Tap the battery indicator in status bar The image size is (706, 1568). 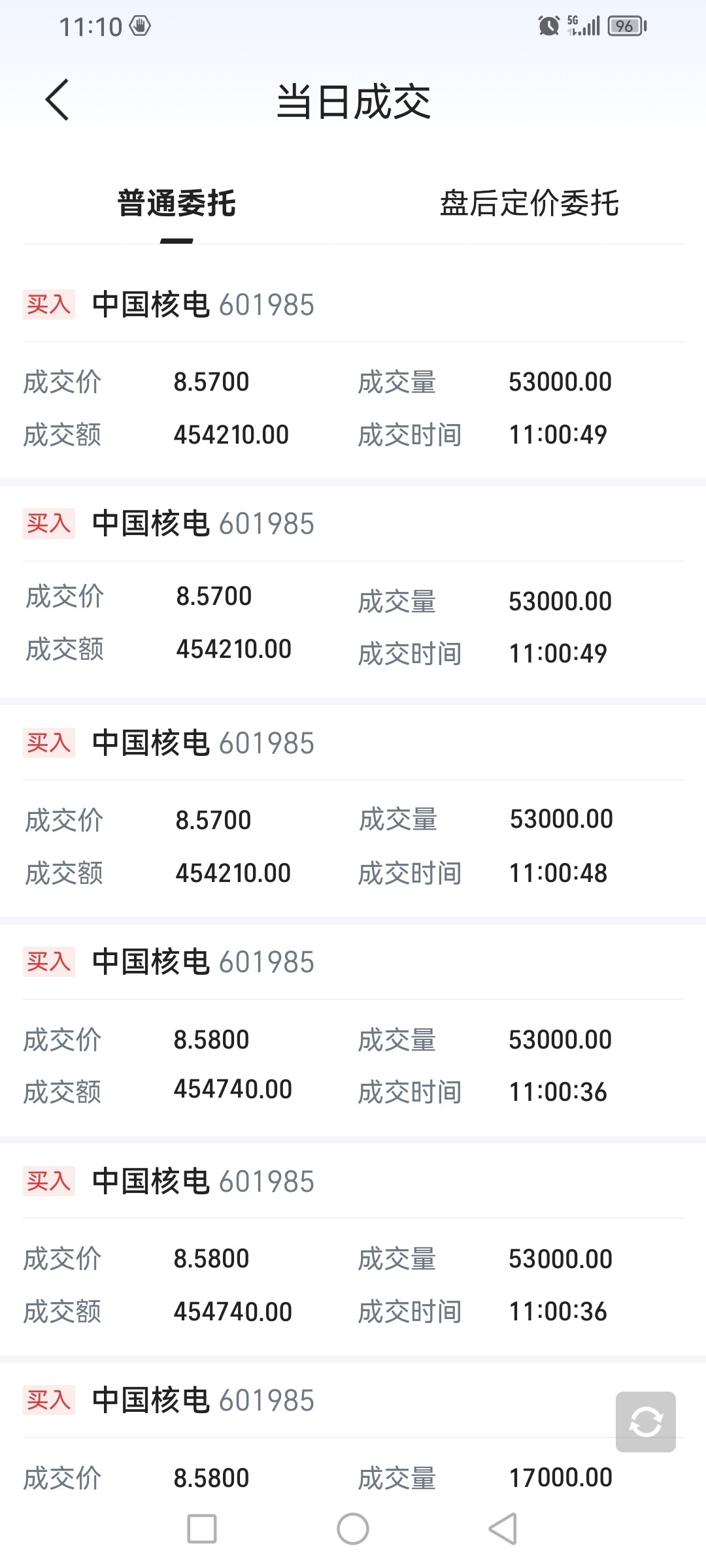627,26
